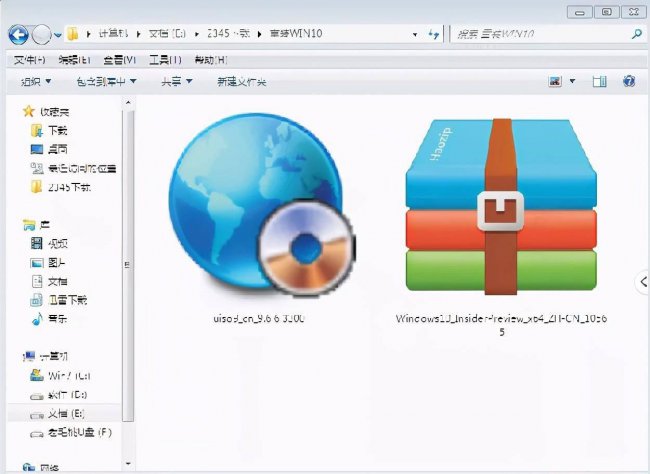The height and width of the screenshot is (474, 650).
Task: Select 文档 (E:) drive in sidebar
Action: coord(57,413)
